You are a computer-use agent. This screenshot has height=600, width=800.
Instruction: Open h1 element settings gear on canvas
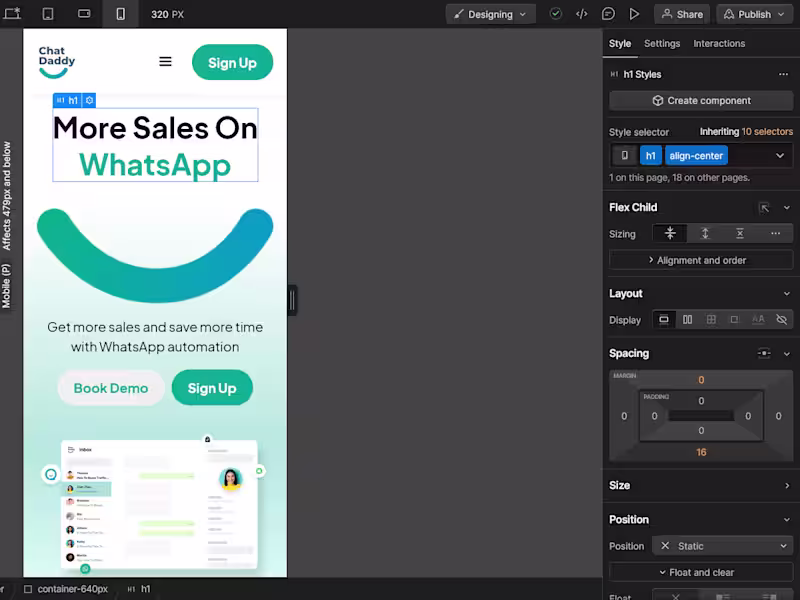(x=89, y=101)
